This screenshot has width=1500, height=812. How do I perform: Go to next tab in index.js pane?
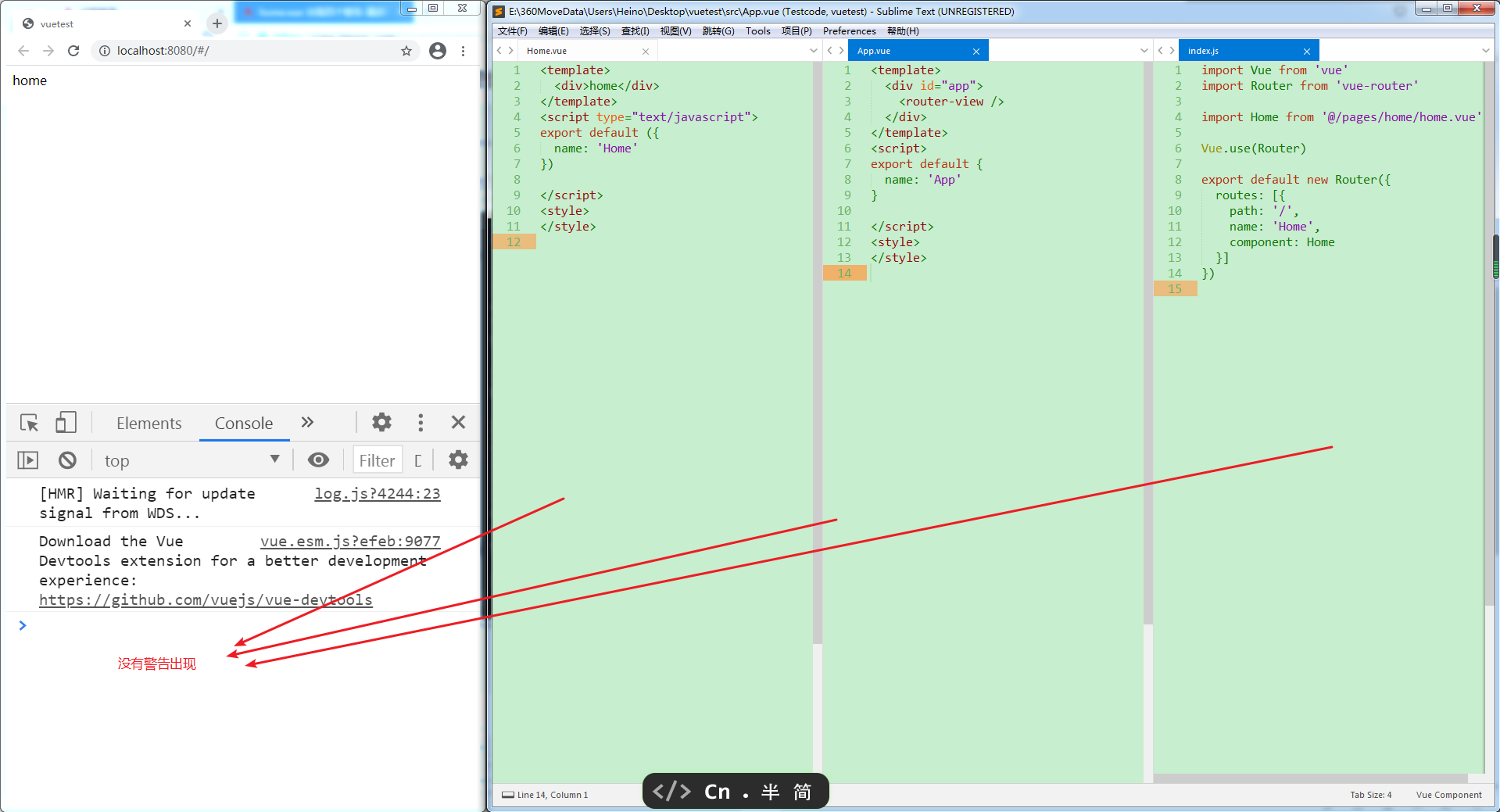pos(1172,51)
